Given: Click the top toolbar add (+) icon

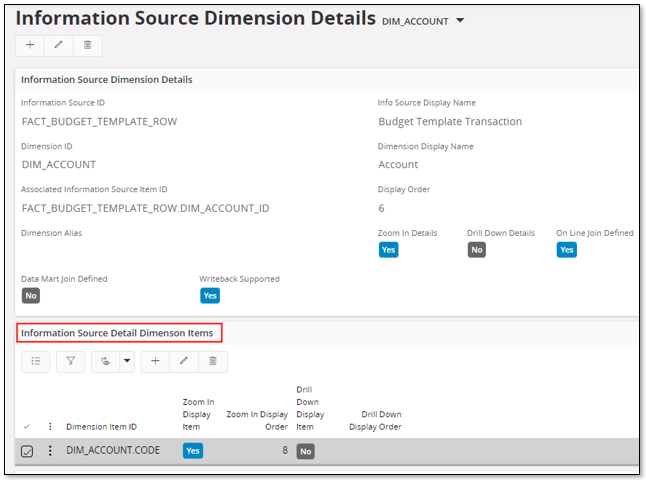Looking at the screenshot, I should (x=30, y=45).
